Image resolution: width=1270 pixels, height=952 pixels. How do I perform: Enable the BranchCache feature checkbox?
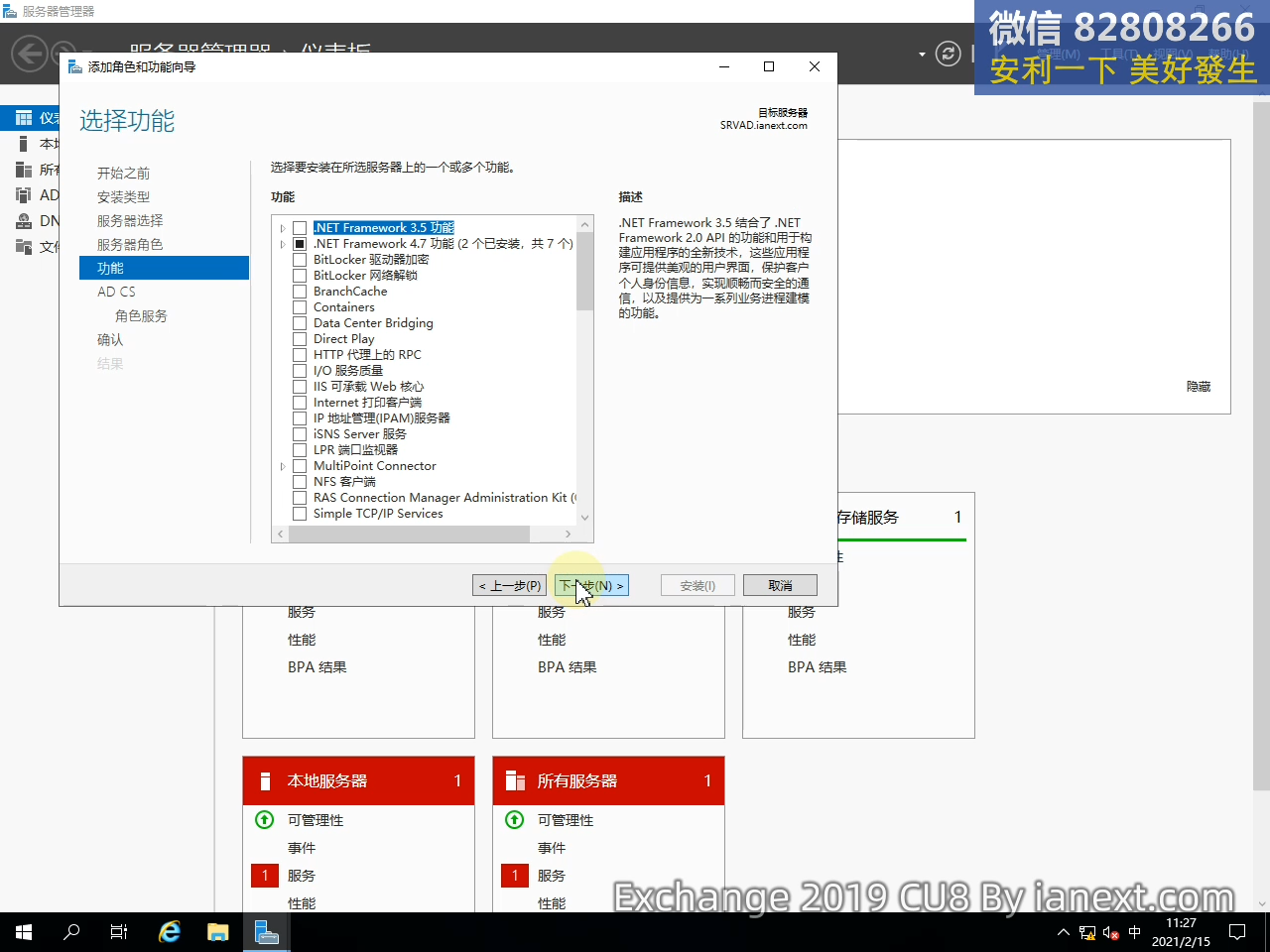[300, 292]
